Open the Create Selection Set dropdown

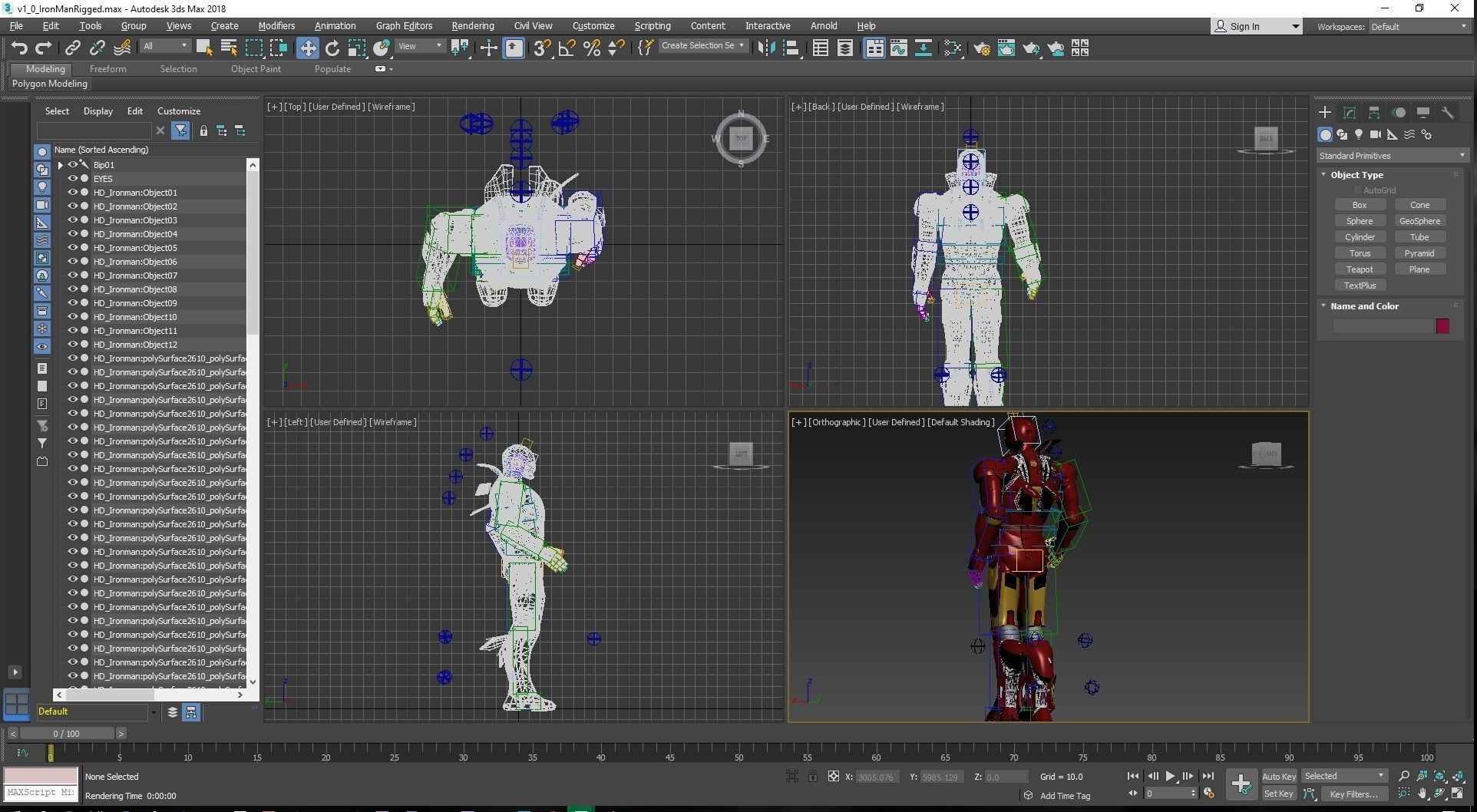pyautogui.click(x=702, y=46)
